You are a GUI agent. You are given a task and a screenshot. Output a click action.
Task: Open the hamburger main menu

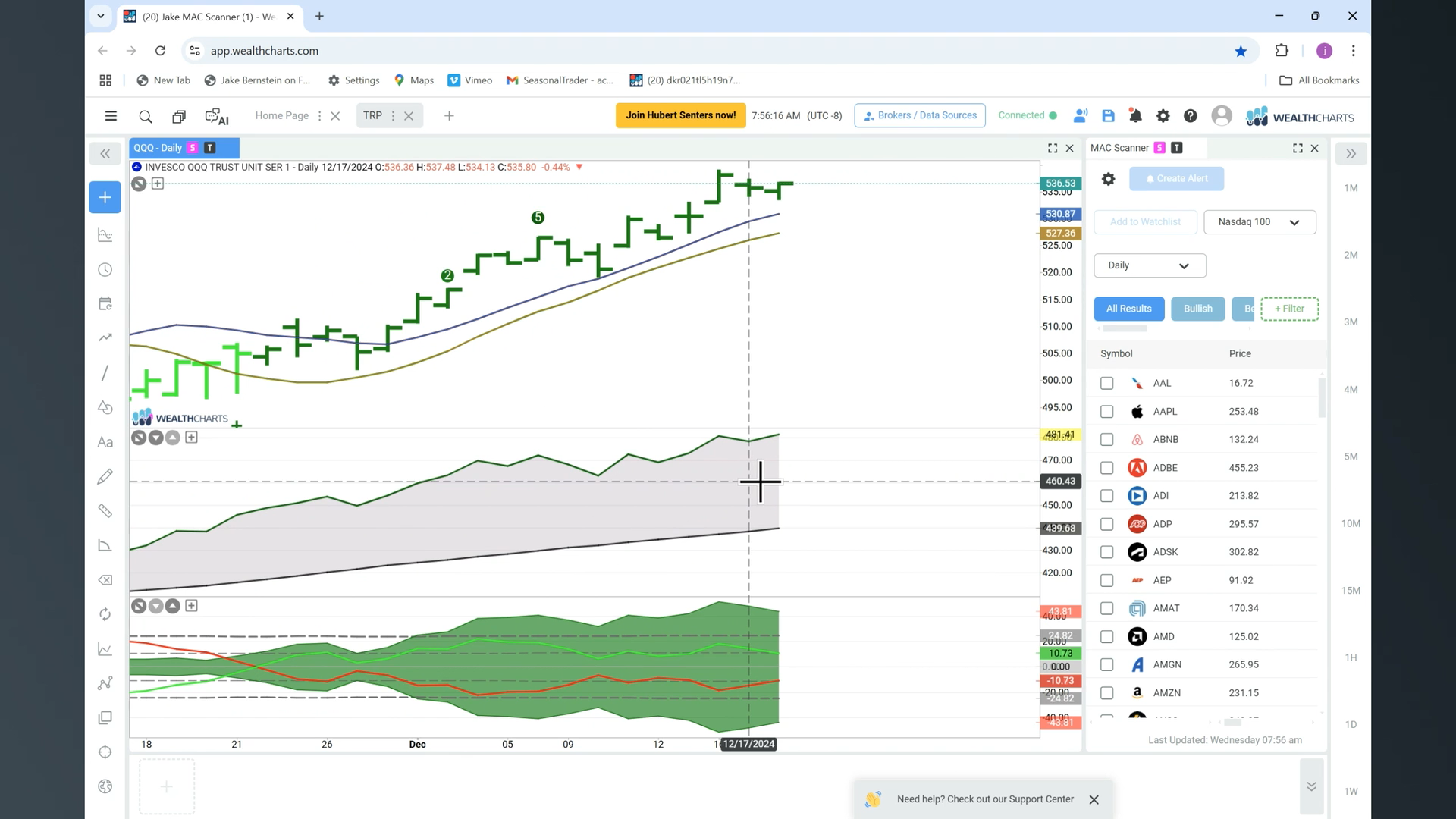click(x=111, y=116)
